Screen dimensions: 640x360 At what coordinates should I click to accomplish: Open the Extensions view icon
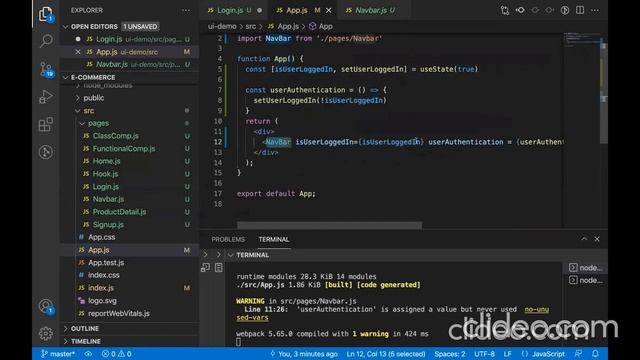[46, 124]
